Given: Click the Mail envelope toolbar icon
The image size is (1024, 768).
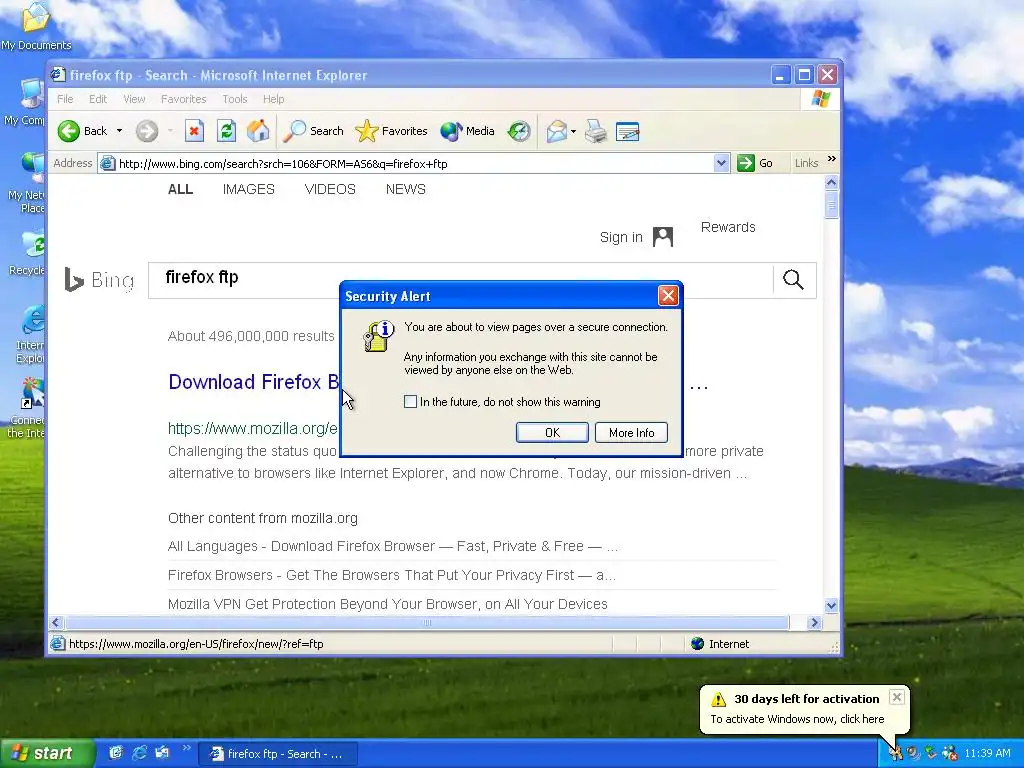Looking at the screenshot, I should 556,131.
